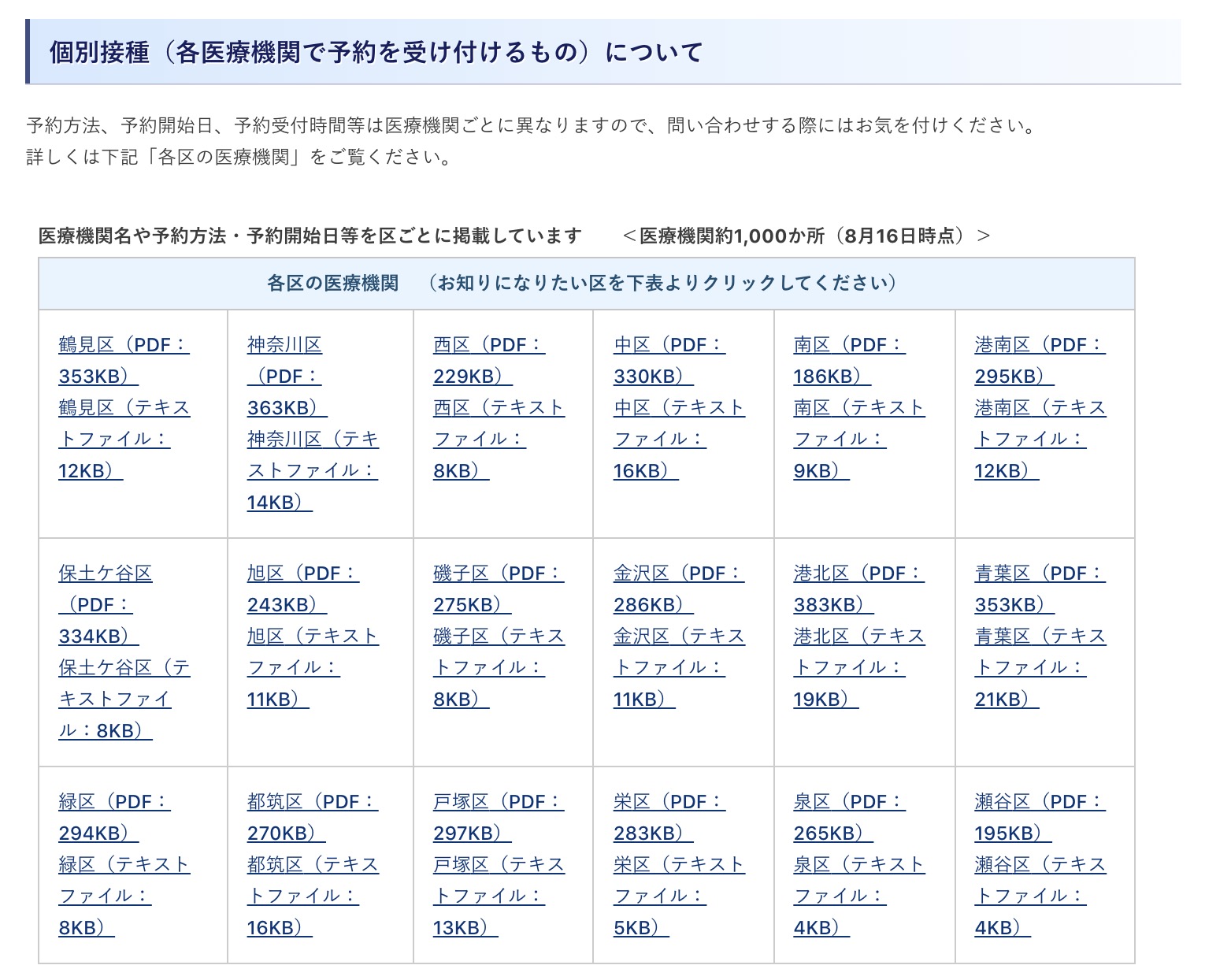The height and width of the screenshot is (980, 1205).
Task: Open the 金沢区 PDF (286KB) link
Action: coord(679,589)
